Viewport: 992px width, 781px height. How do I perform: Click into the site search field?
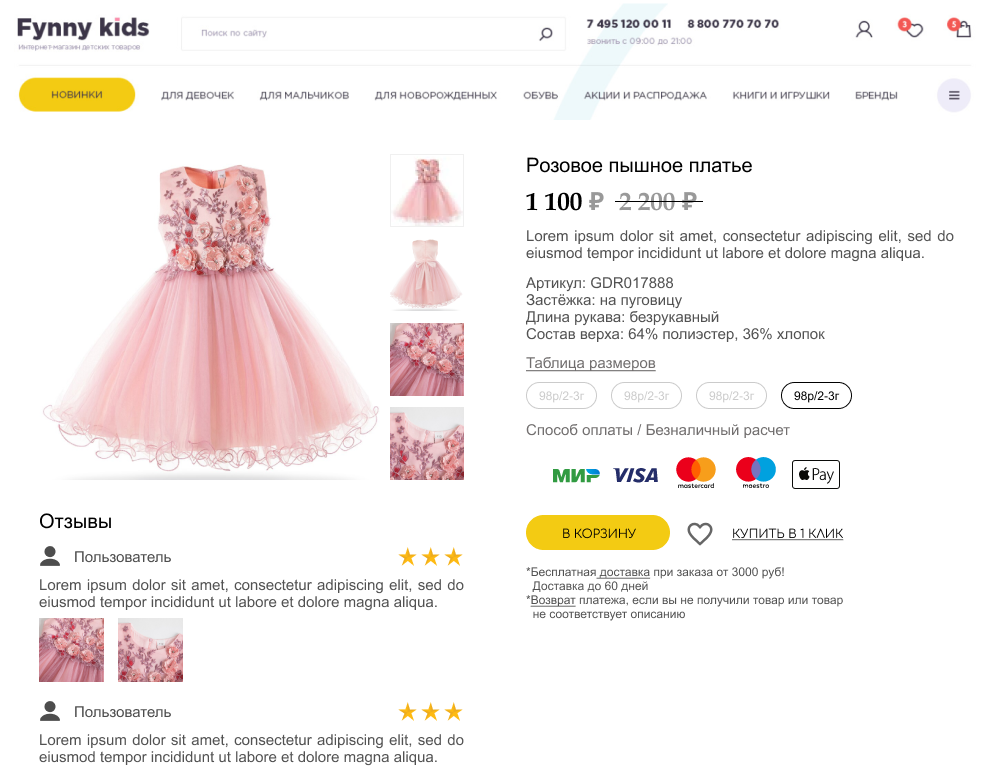tap(360, 34)
